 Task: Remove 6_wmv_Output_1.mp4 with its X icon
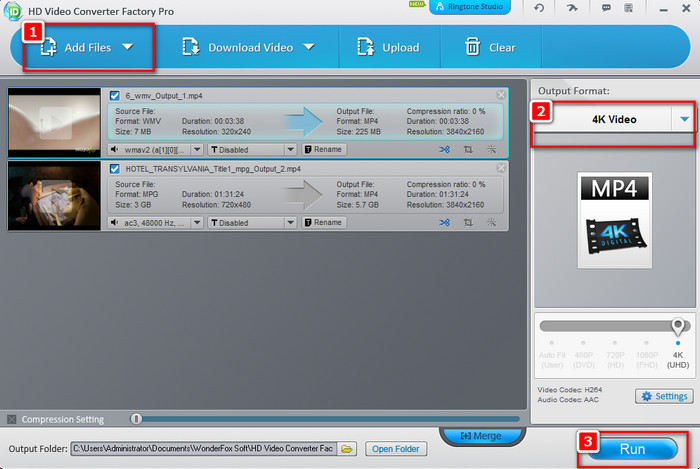coord(501,95)
